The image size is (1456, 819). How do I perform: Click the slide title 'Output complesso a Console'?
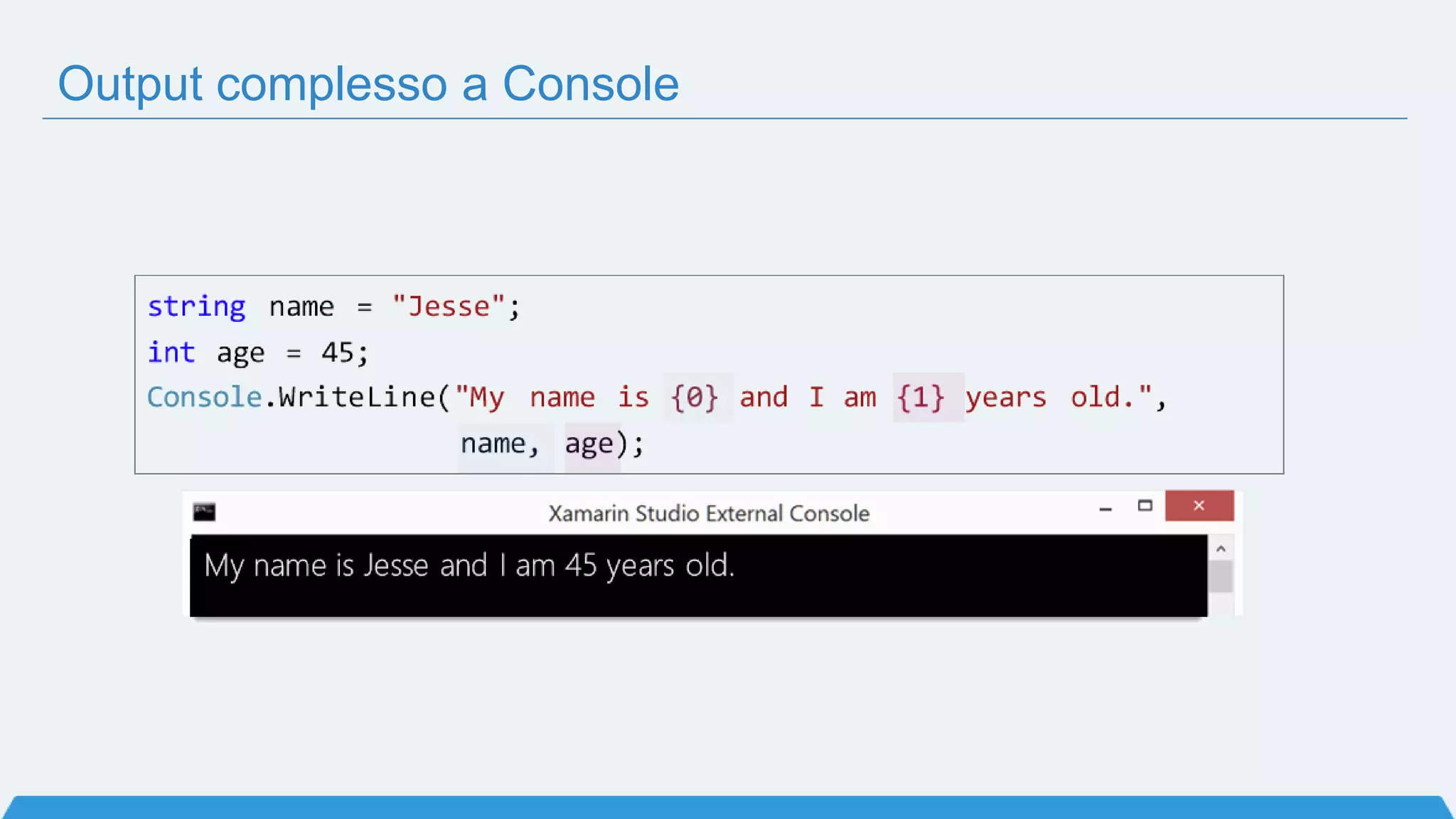pos(368,84)
